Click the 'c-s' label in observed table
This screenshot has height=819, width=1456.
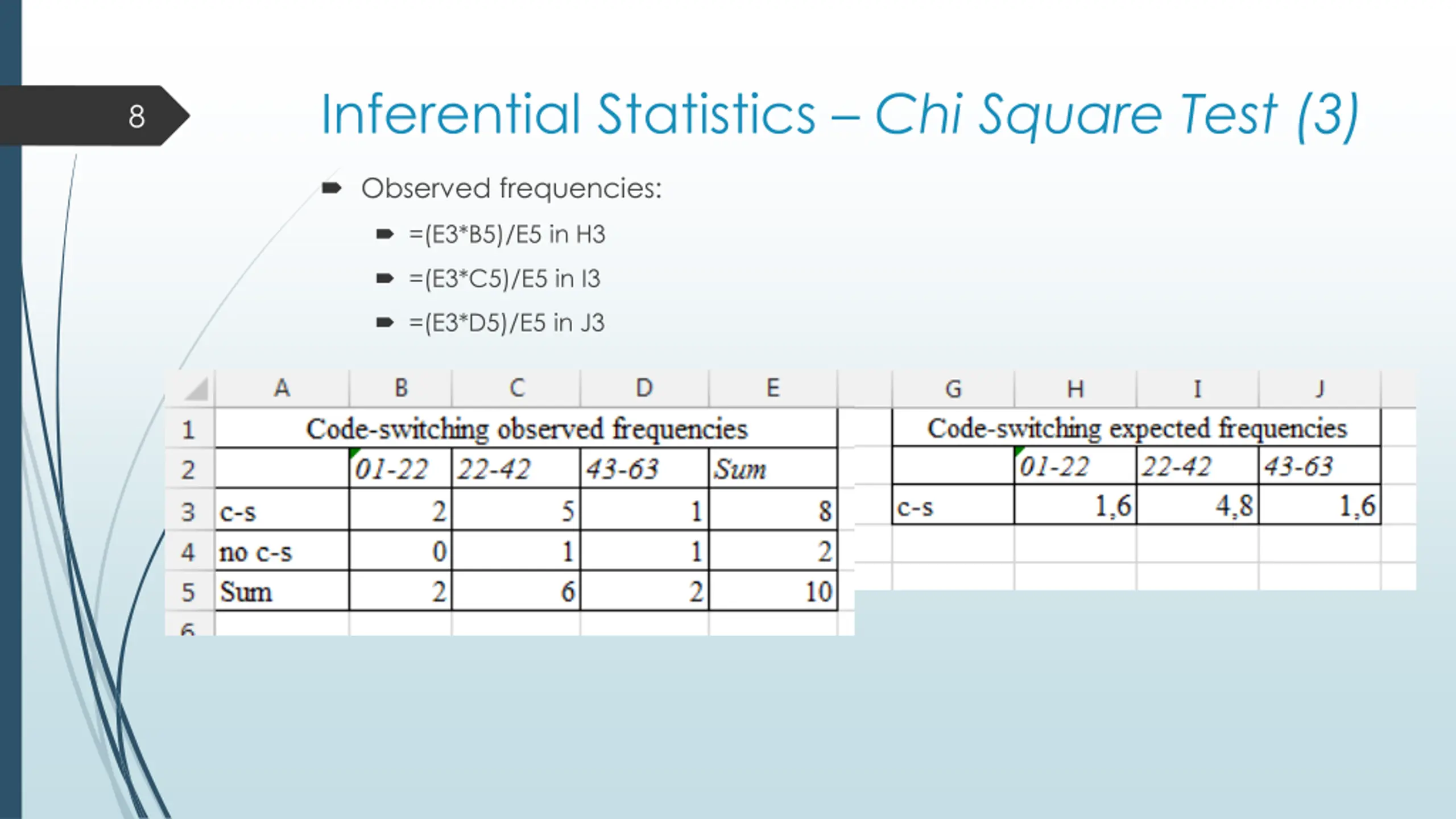coord(282,510)
